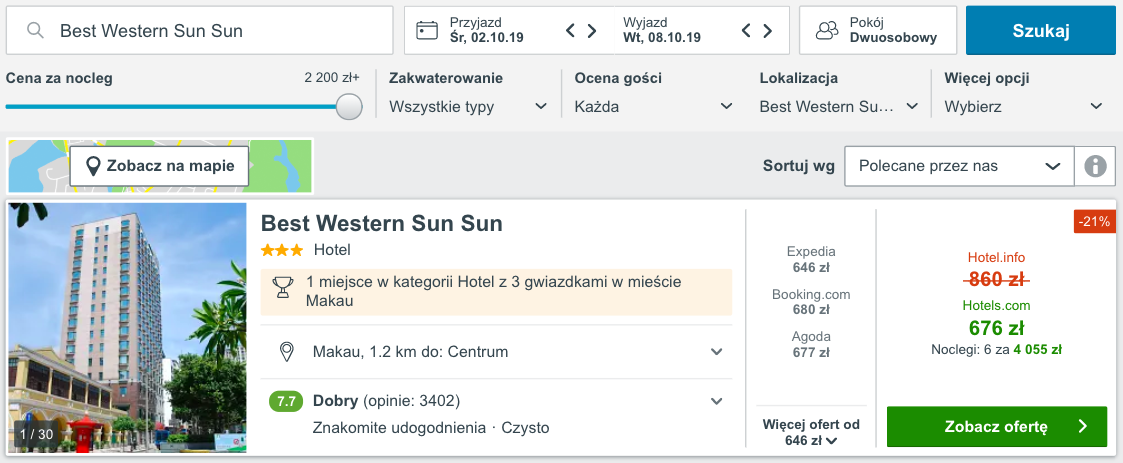This screenshot has width=1123, height=463.
Task: Click the location pin beside Makau
Action: pos(287,352)
